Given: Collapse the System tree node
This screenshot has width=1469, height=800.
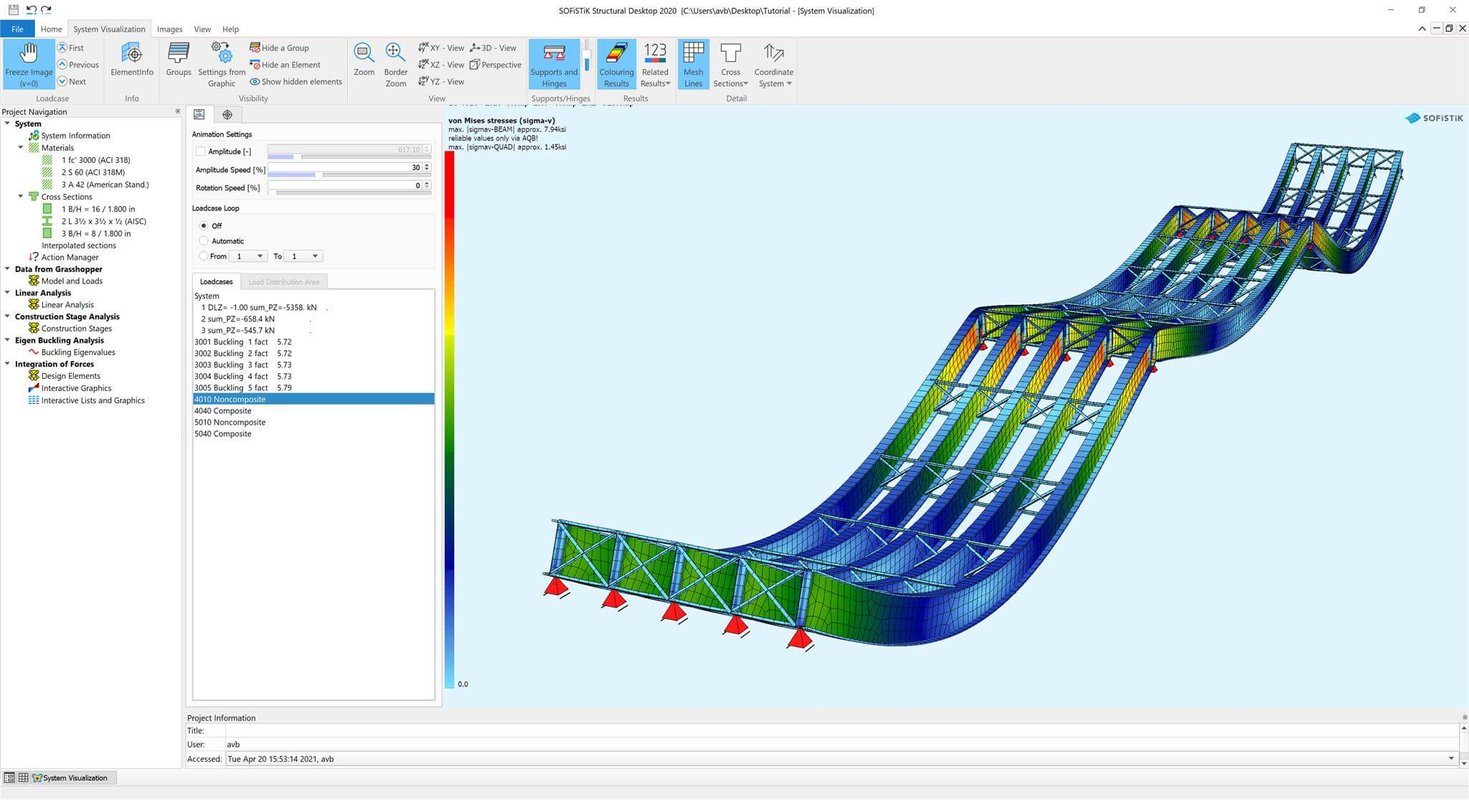Looking at the screenshot, I should point(7,123).
